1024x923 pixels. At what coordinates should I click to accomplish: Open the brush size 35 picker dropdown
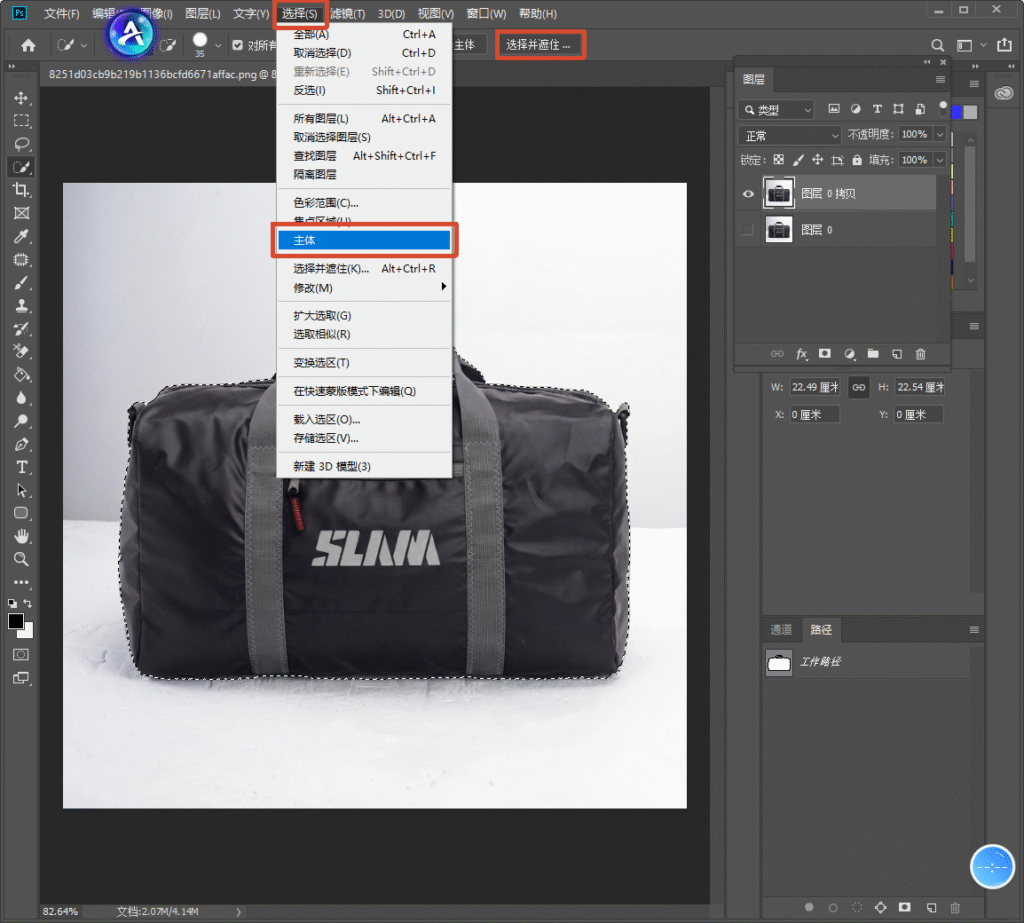pyautogui.click(x=218, y=46)
